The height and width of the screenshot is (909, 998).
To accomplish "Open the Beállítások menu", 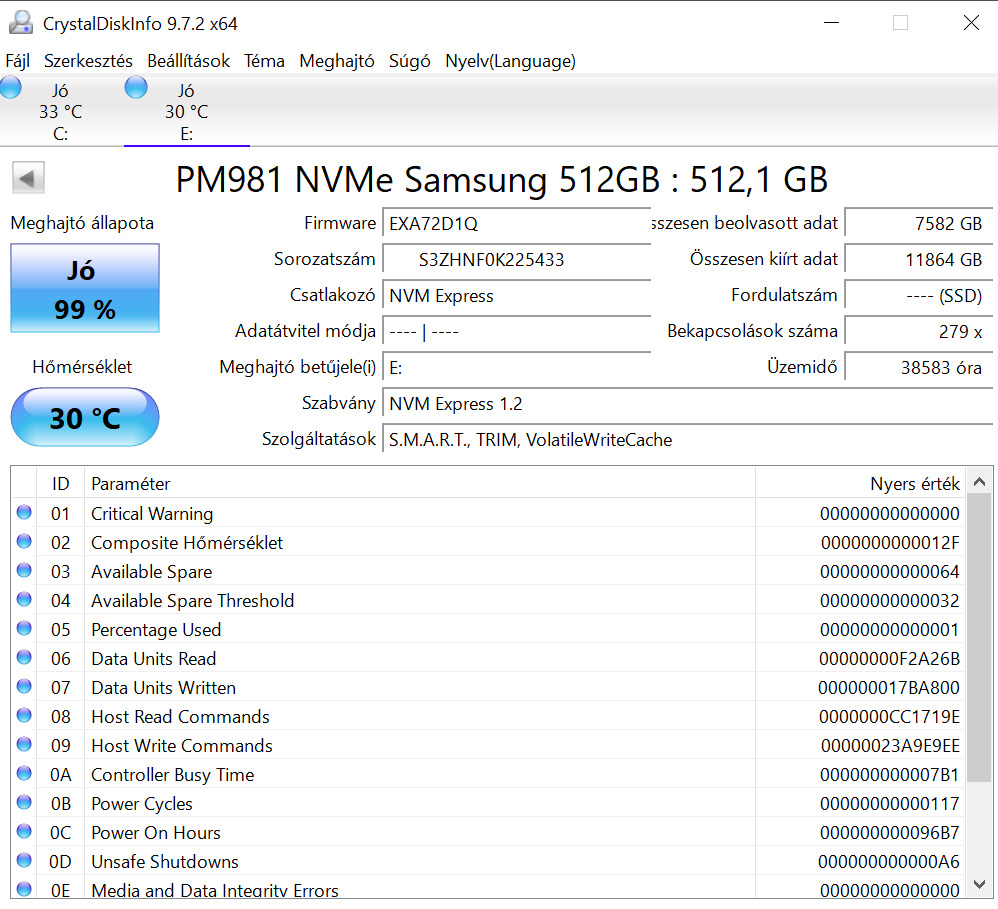I will click(188, 61).
